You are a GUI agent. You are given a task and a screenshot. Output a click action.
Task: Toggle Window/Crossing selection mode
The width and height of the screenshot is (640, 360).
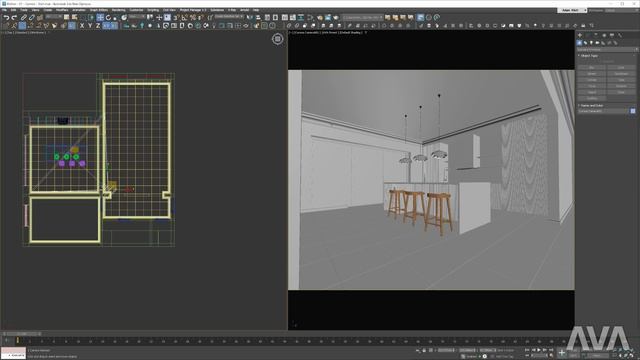(91, 18)
